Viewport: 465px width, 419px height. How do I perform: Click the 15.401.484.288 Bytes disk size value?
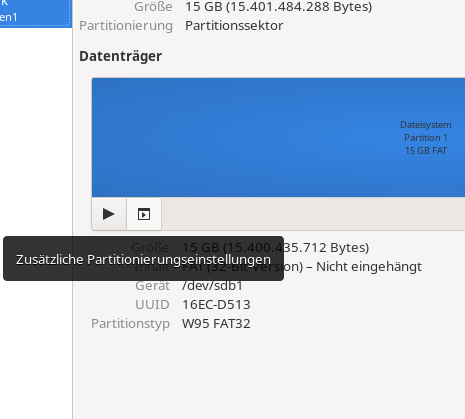tap(278, 7)
